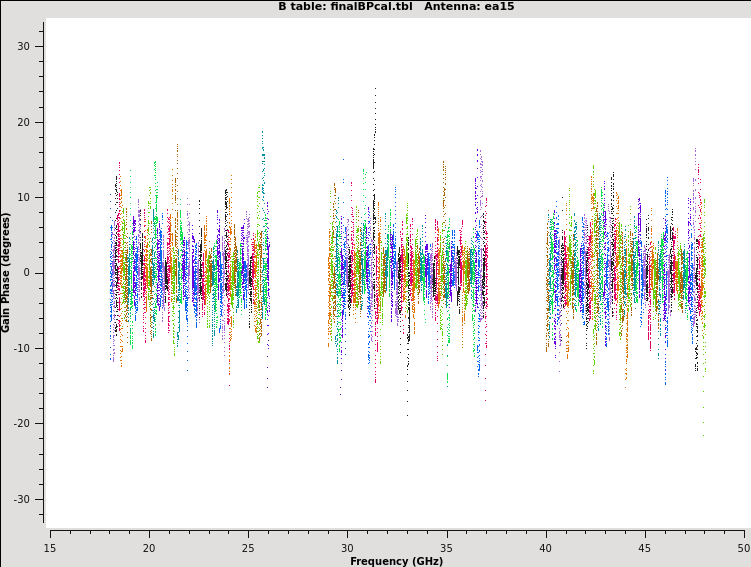Click the y-axis tick label -20

tap(22, 424)
